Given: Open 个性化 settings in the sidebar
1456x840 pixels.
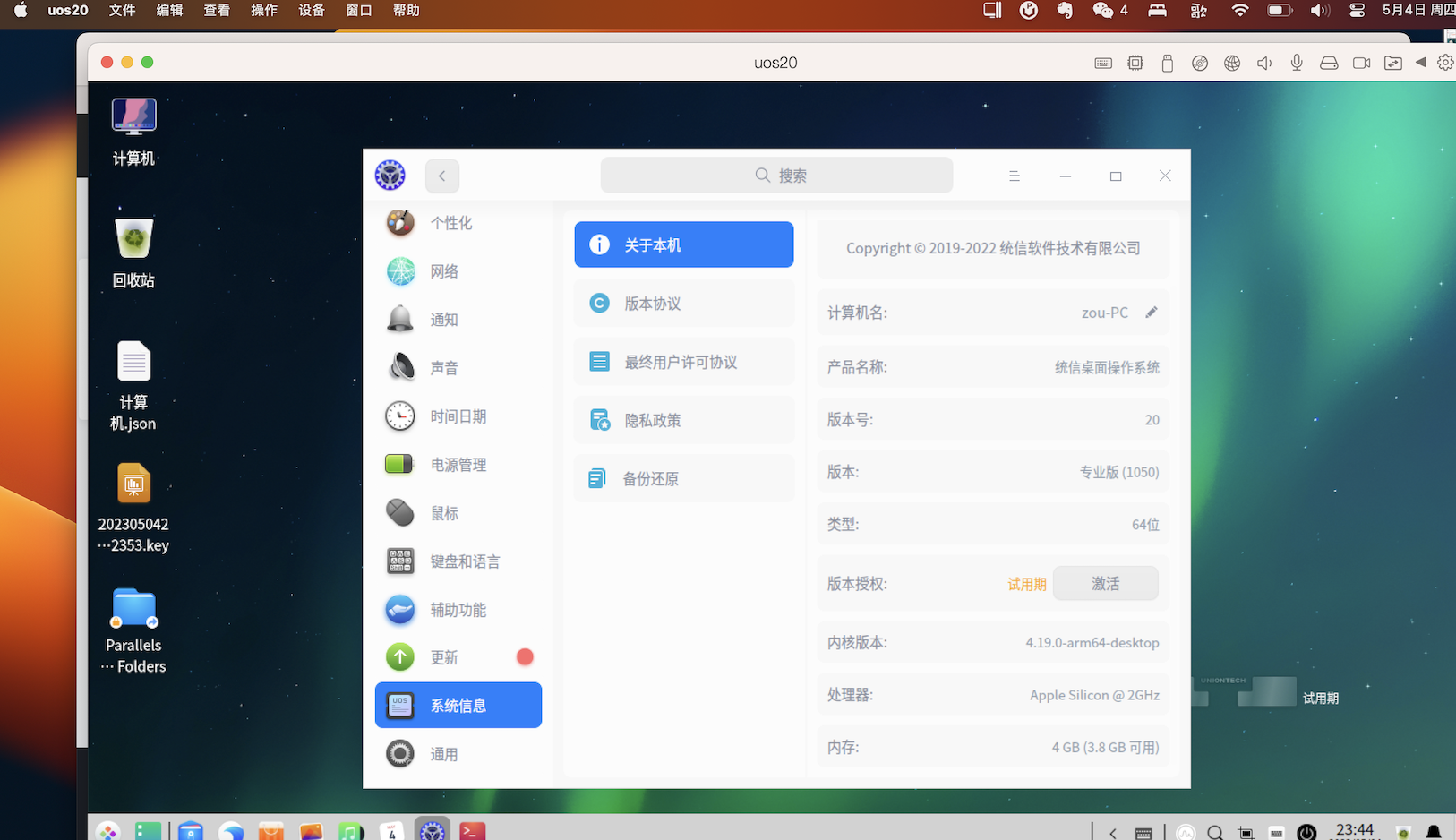Looking at the screenshot, I should pyautogui.click(x=458, y=223).
